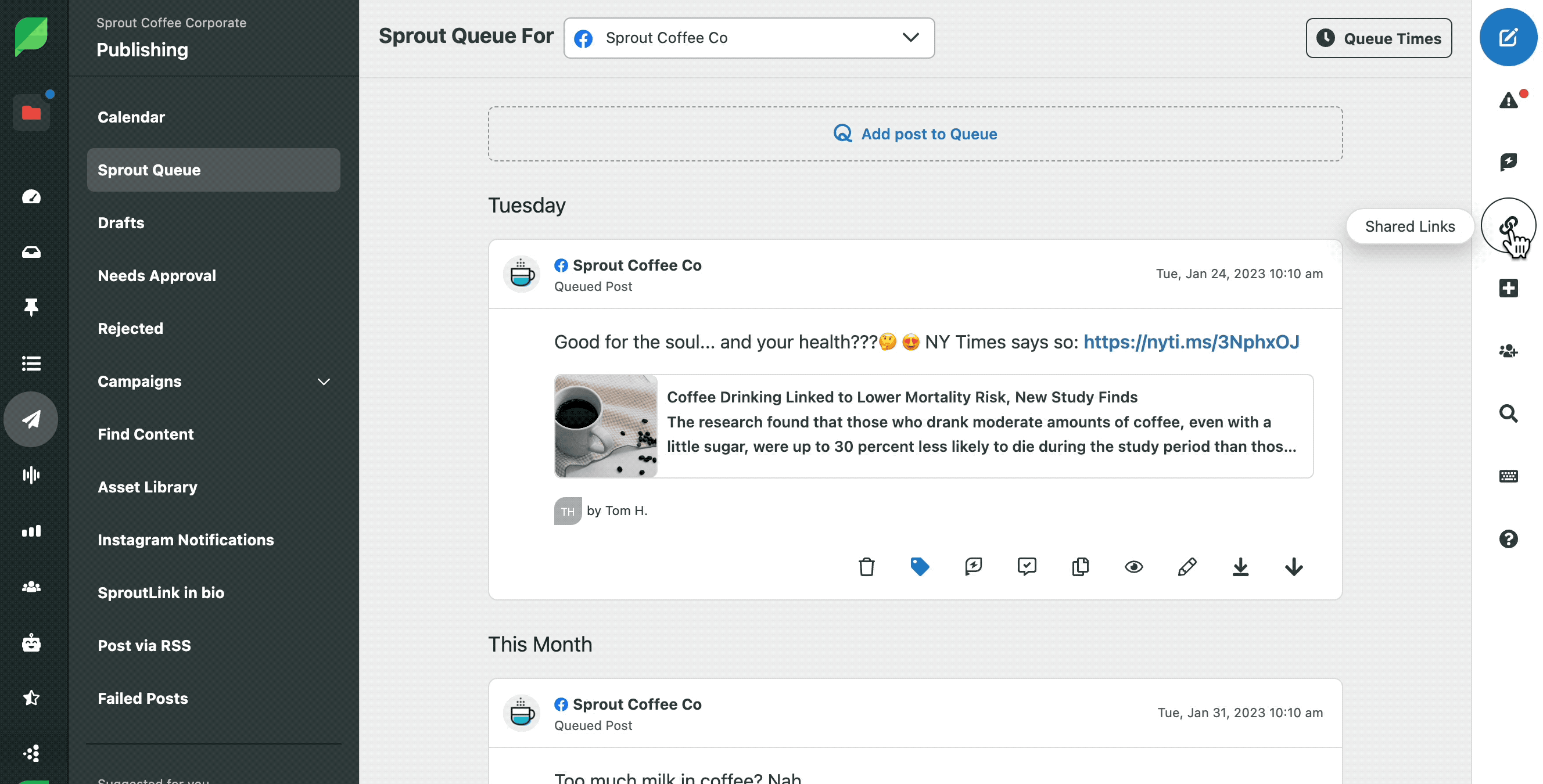1543x784 pixels.
Task: Click the blue Compose pencil button
Action: [x=1508, y=37]
